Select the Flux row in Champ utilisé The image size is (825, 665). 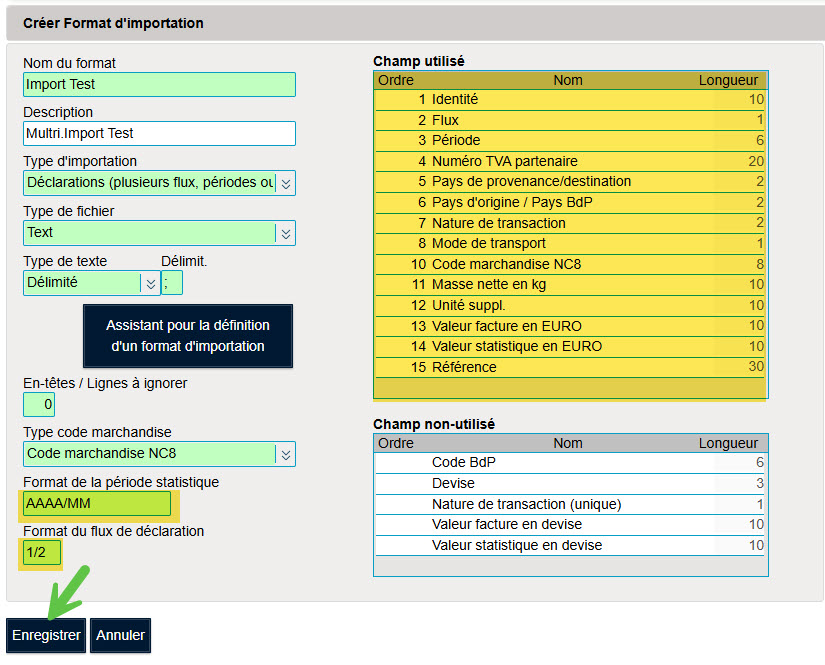[570, 120]
